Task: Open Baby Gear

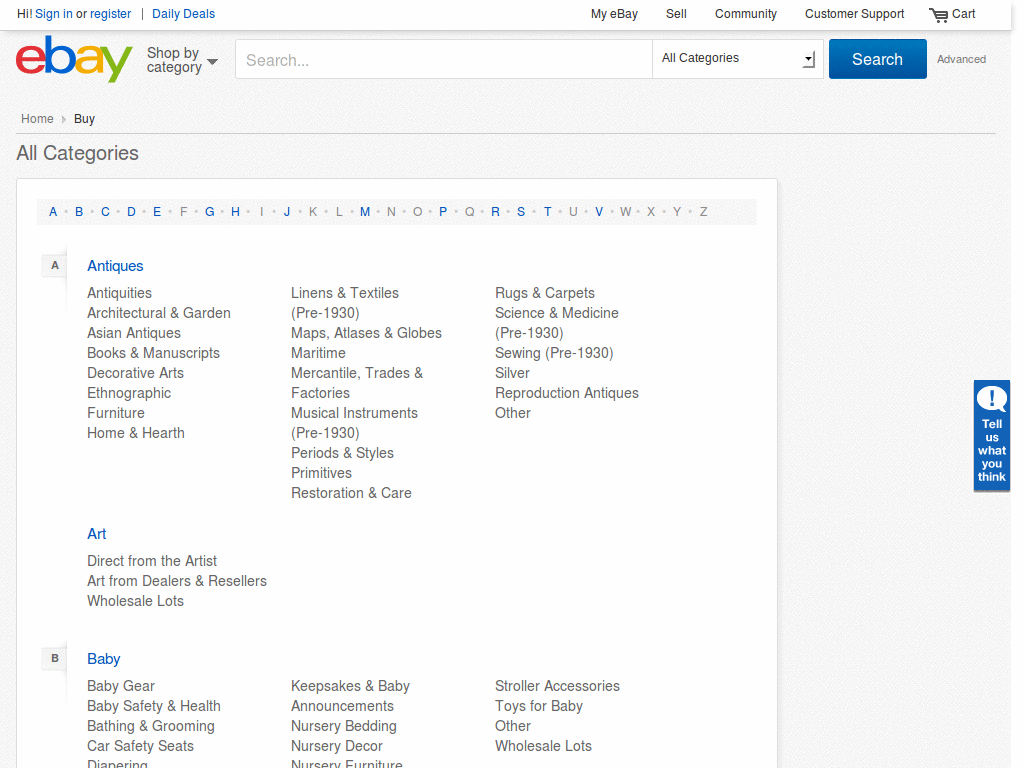Action: click(x=121, y=686)
